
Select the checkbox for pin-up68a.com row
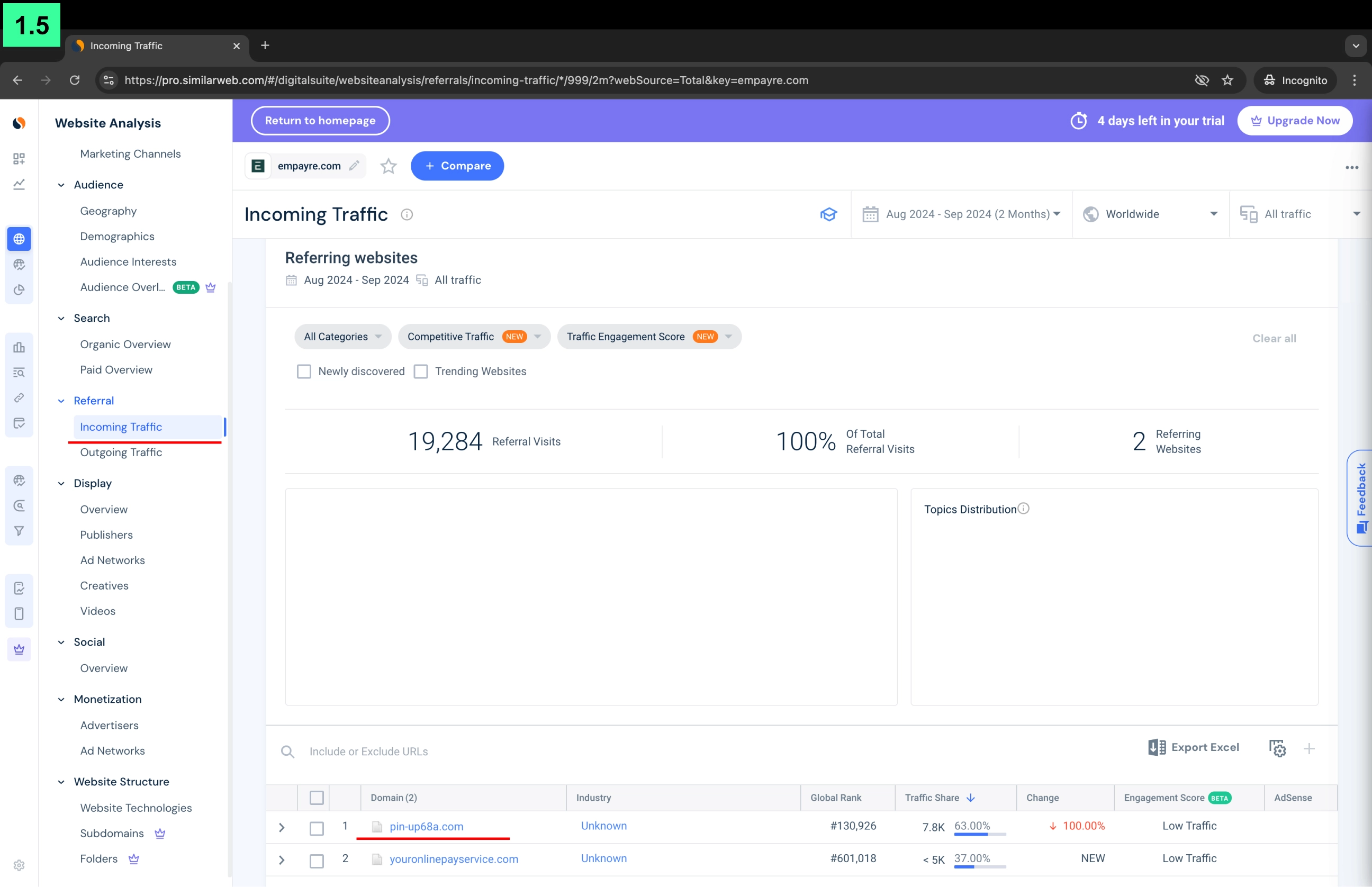[317, 829]
